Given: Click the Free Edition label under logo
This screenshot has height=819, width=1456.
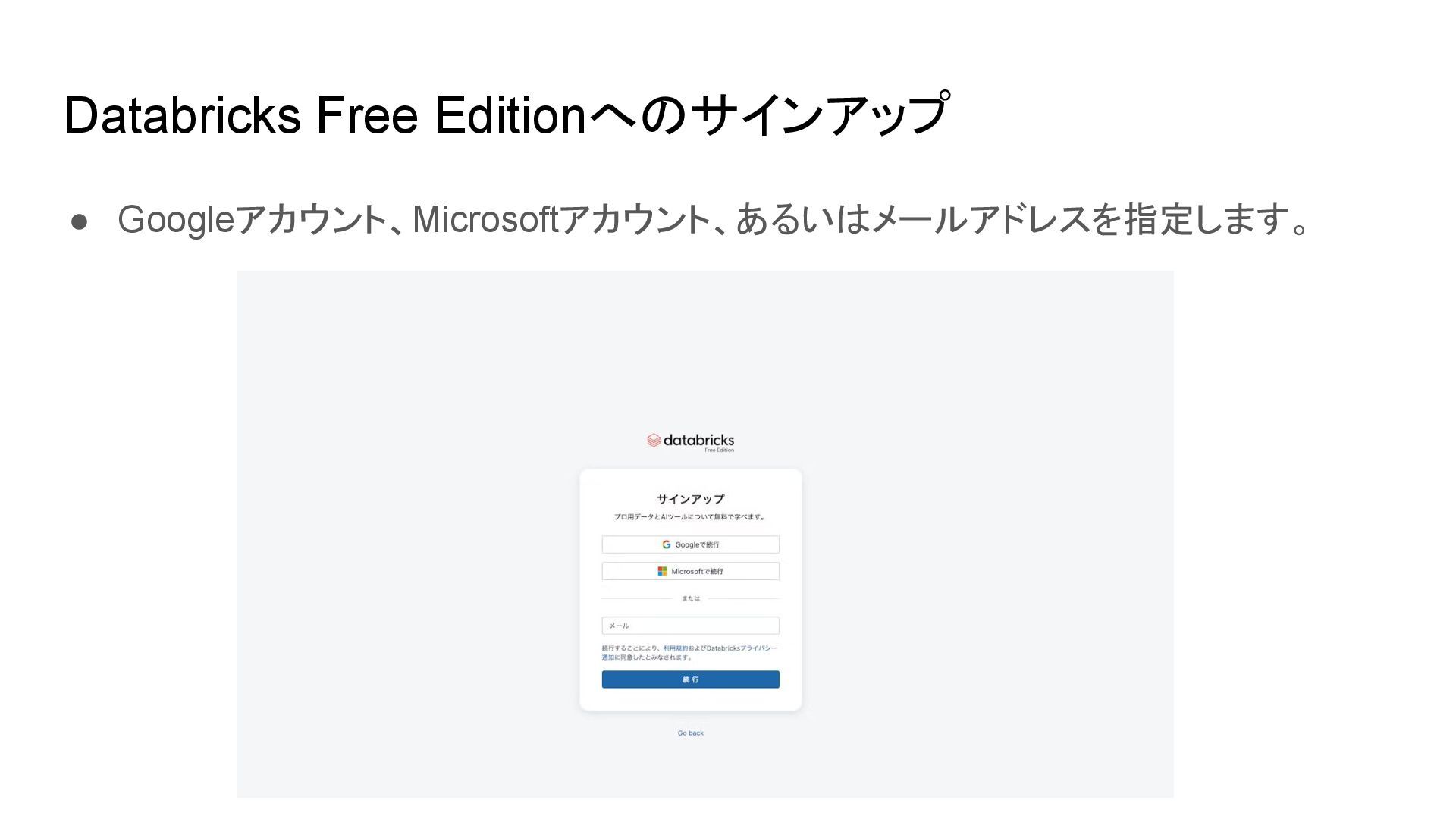Looking at the screenshot, I should (719, 450).
